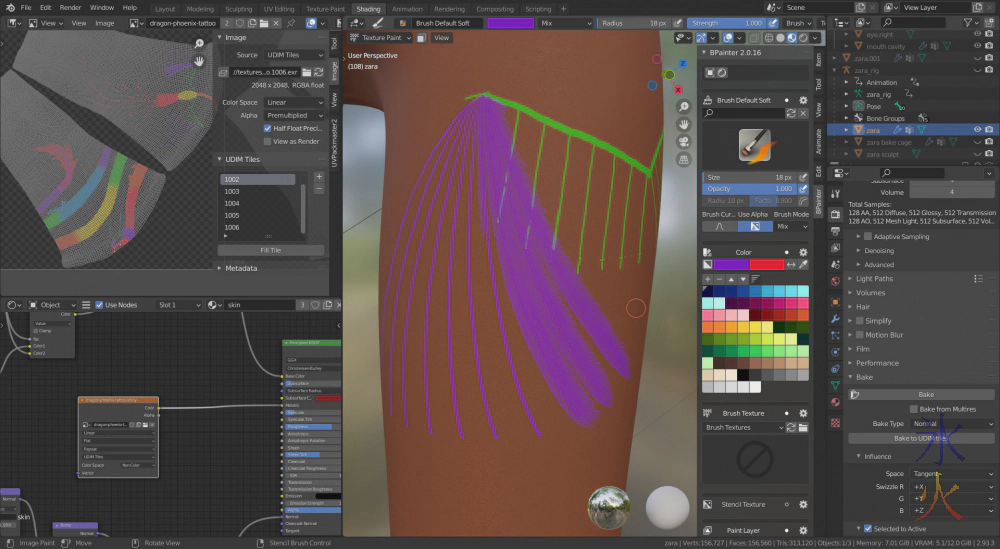
Task: Select UDIM tile 1004 in the list
Action: [258, 203]
